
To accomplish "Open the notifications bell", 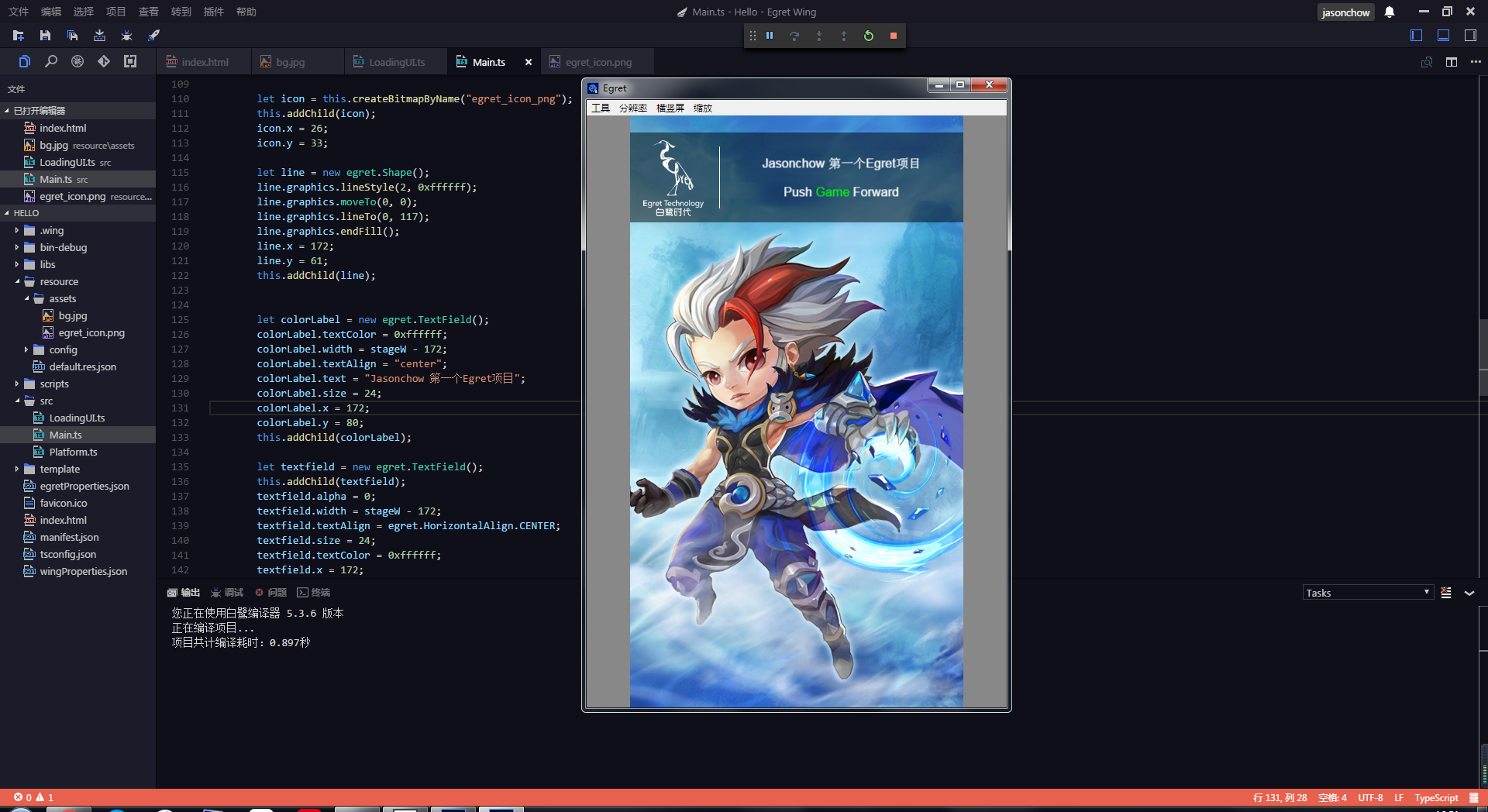I will [x=1390, y=12].
